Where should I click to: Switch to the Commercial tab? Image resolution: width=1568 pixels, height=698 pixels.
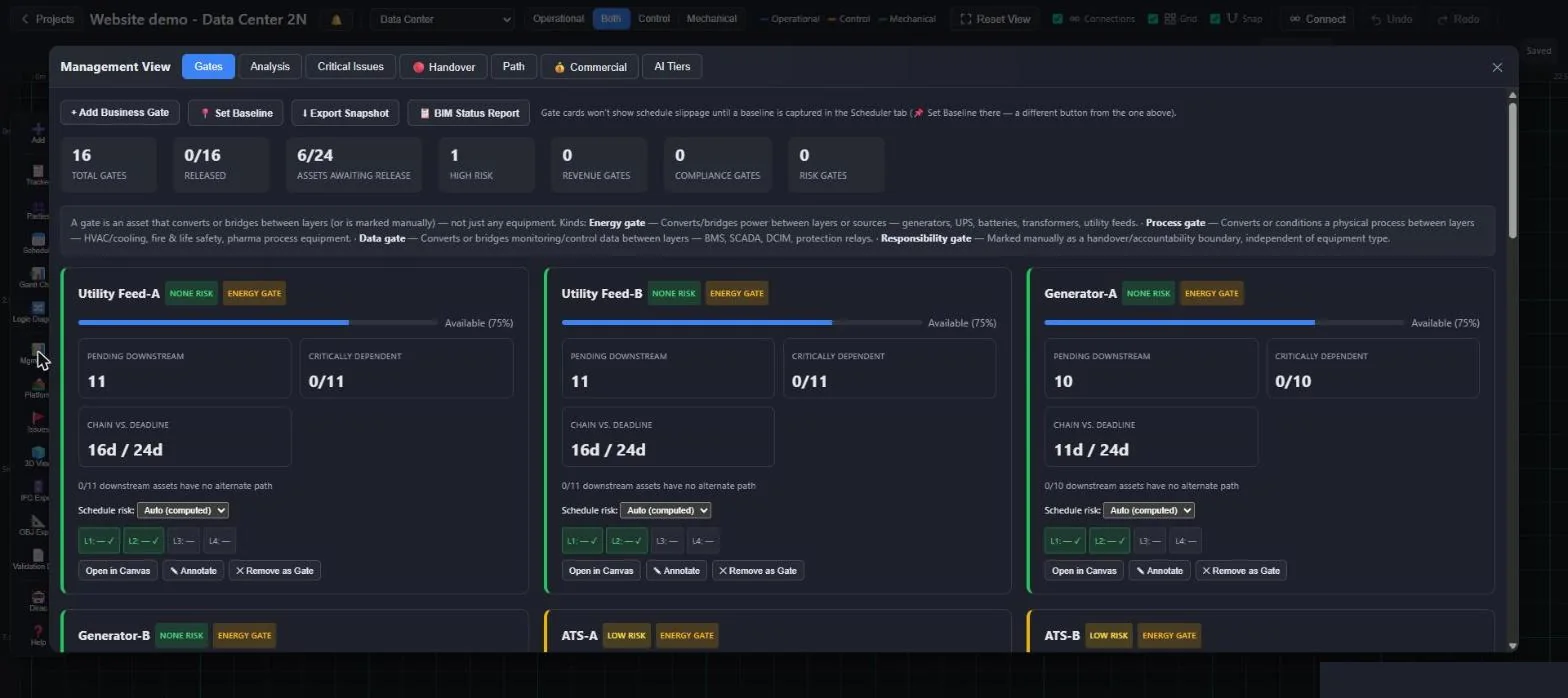click(590, 67)
